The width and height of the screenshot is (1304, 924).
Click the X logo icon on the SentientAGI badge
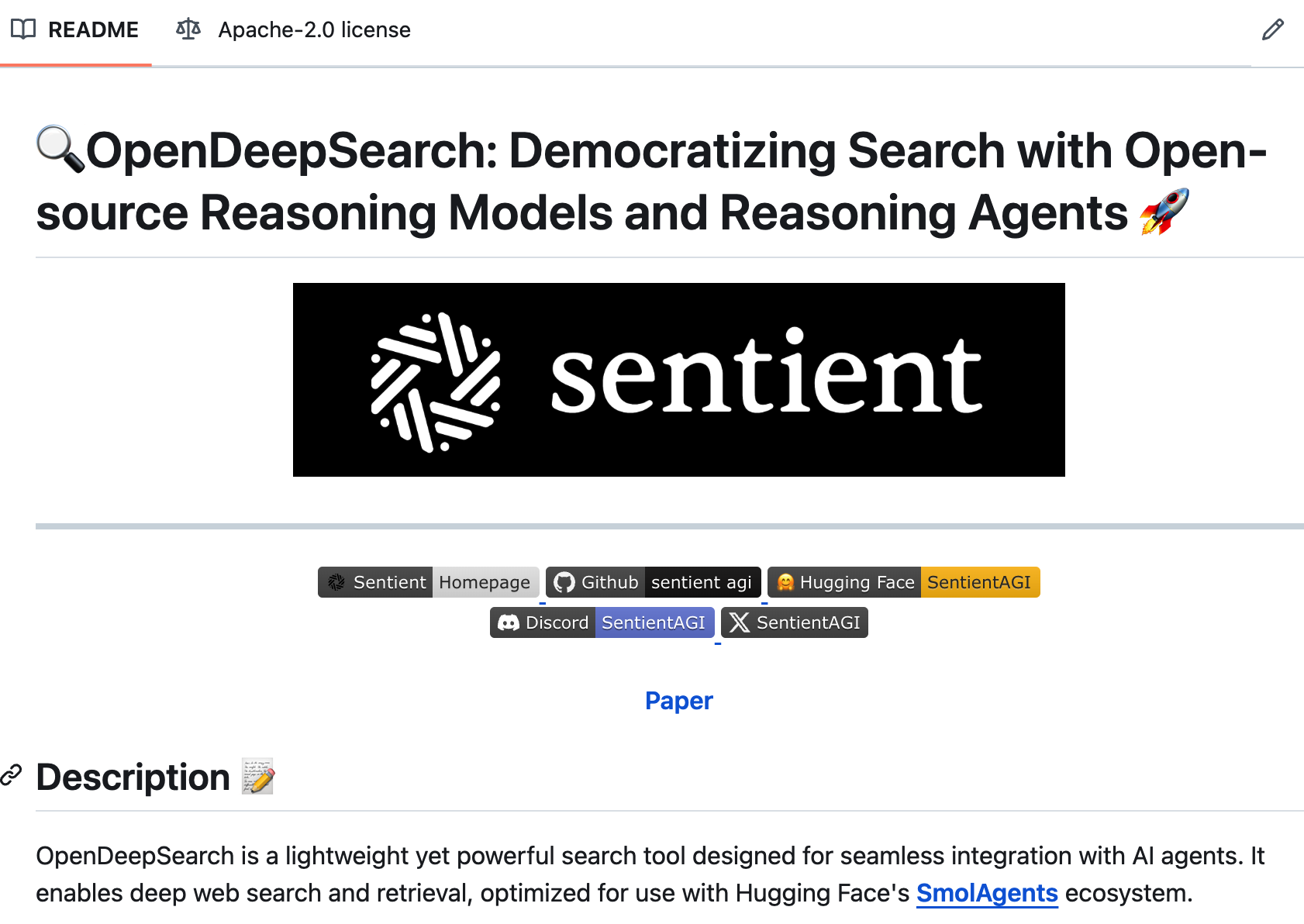click(x=741, y=622)
